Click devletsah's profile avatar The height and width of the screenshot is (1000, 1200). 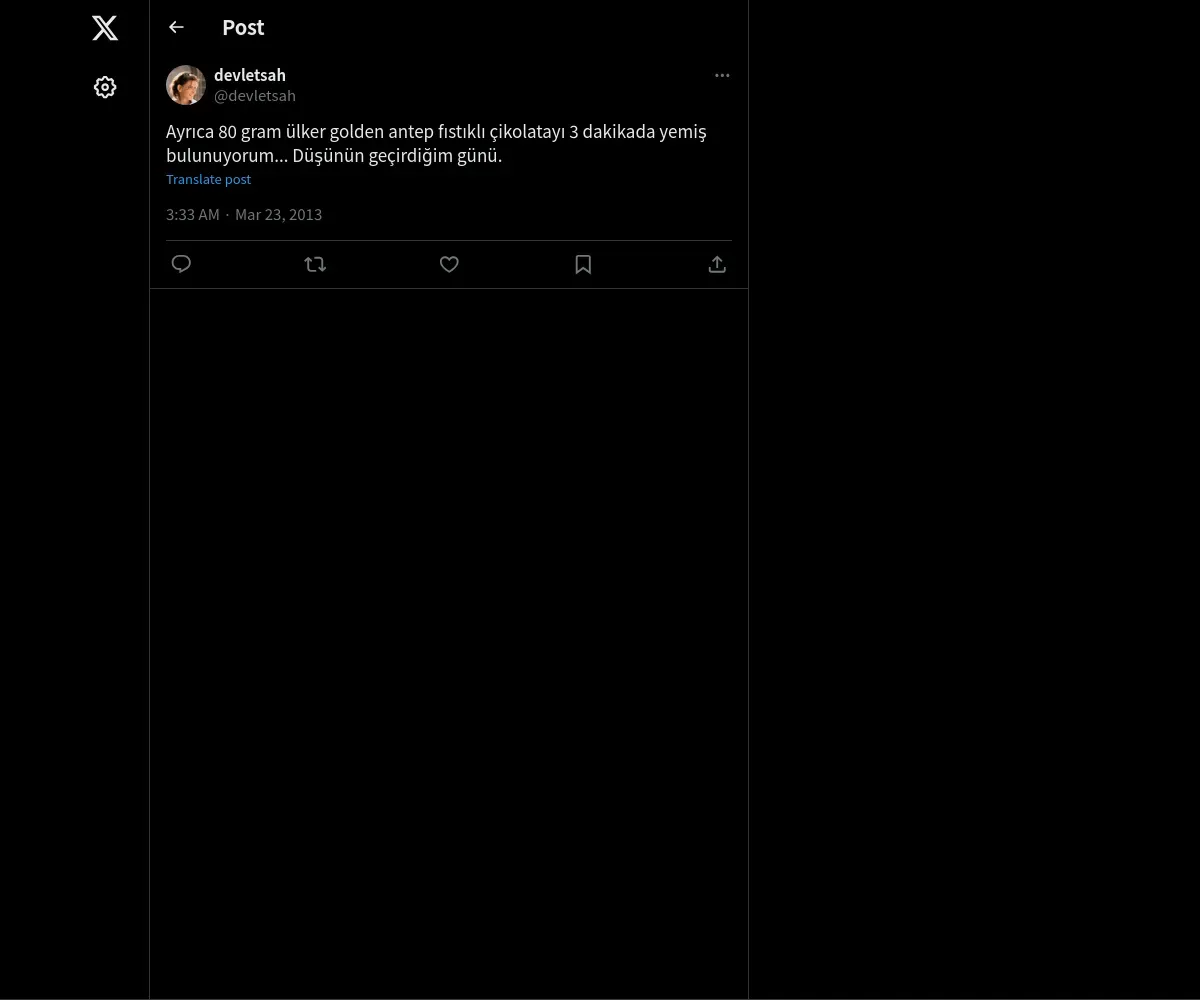pos(186,85)
